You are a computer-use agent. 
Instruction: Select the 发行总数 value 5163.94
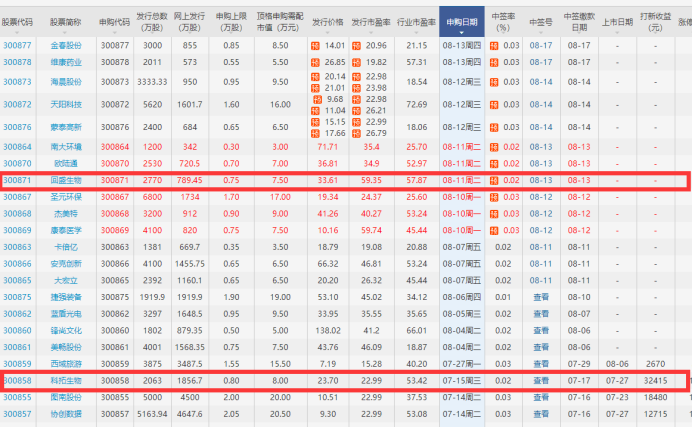pos(152,414)
